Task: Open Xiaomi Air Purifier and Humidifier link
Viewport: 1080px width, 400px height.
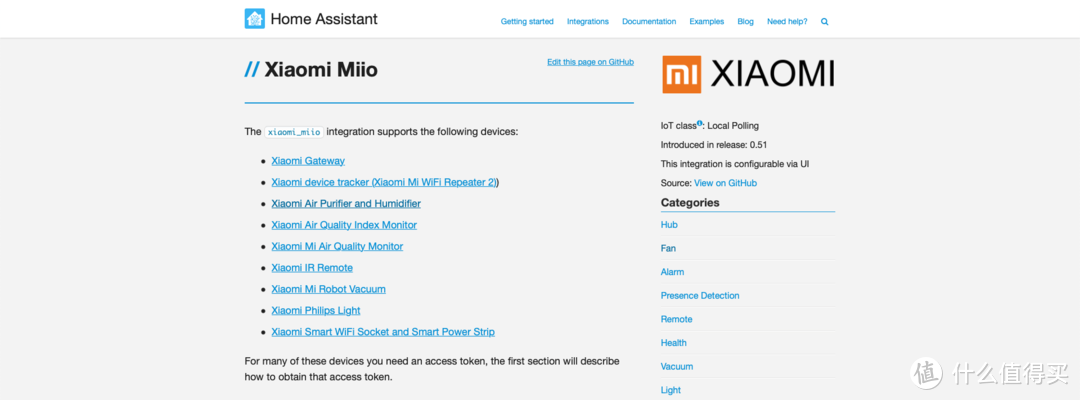Action: tap(346, 204)
